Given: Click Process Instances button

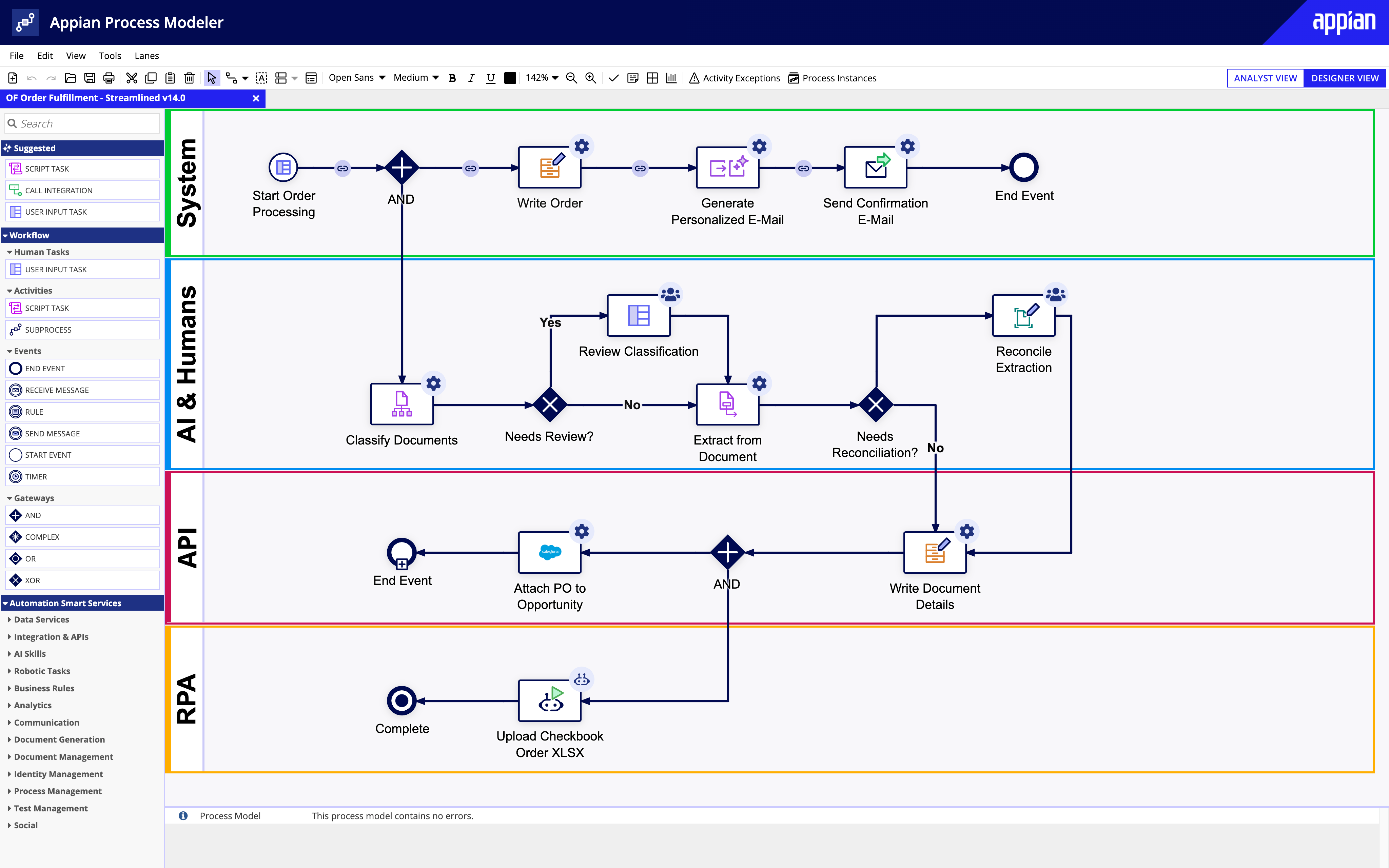Looking at the screenshot, I should point(832,78).
